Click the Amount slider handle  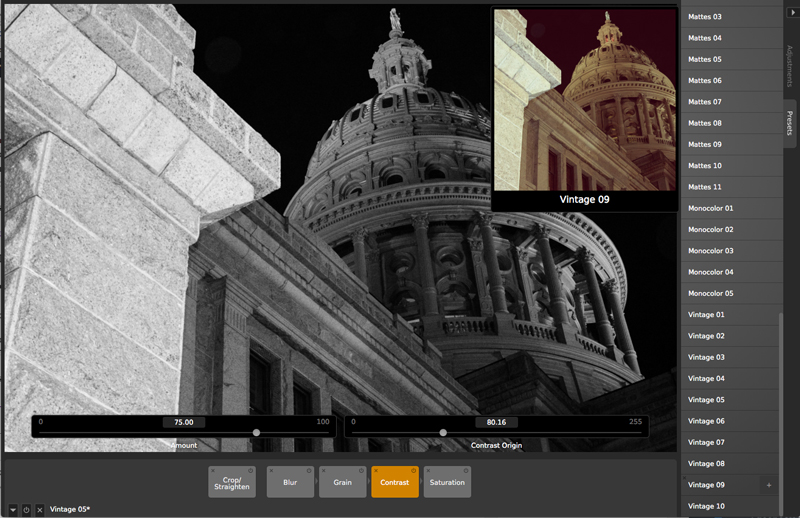[257, 433]
